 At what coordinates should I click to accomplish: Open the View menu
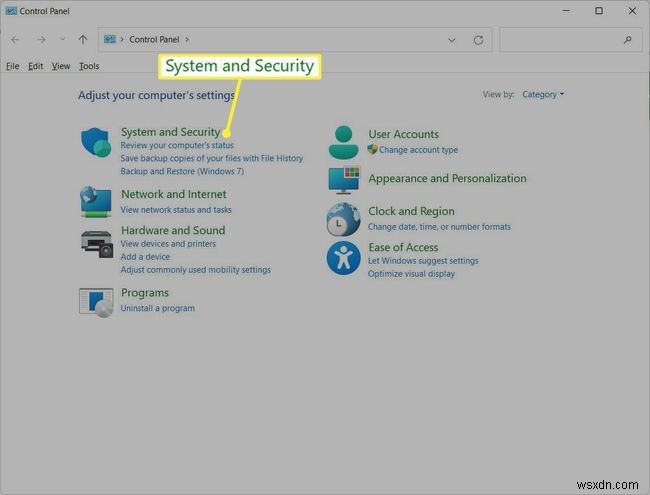click(x=61, y=66)
